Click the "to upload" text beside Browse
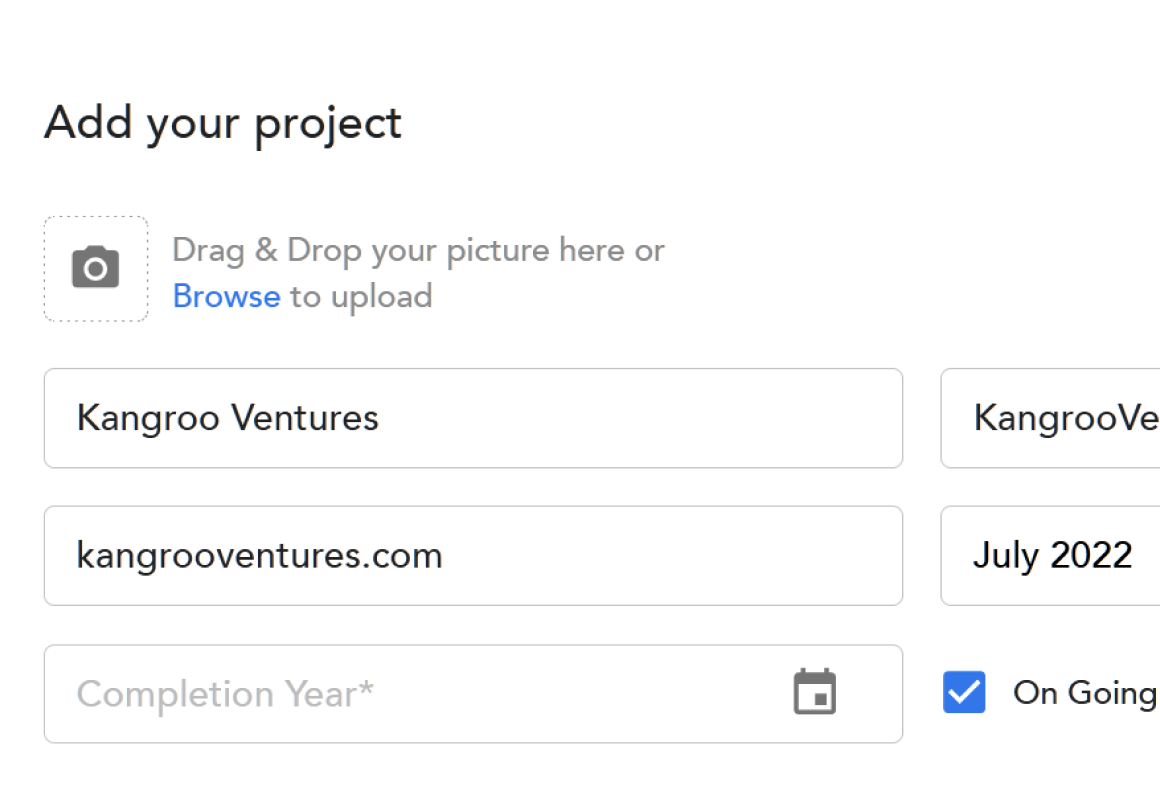This screenshot has width=1160, height=800. (x=361, y=297)
